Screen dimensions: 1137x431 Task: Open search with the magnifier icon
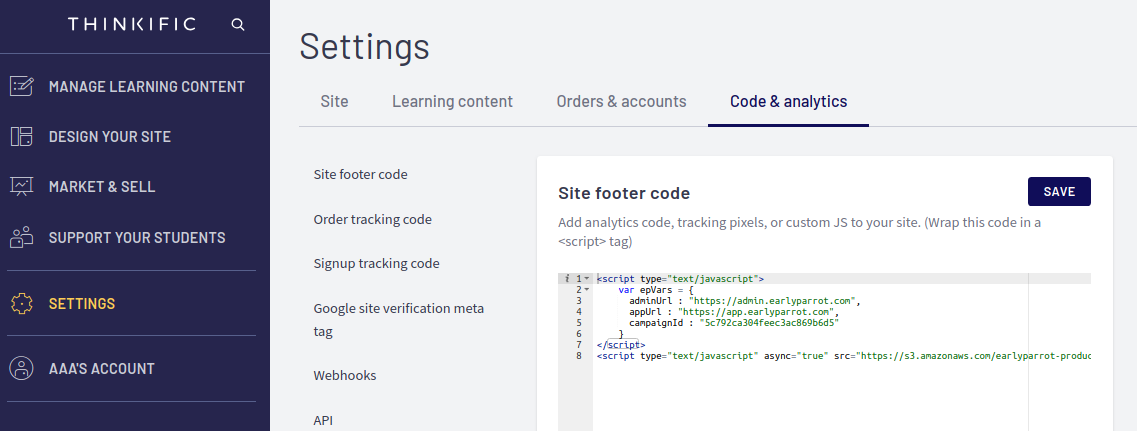coord(238,25)
